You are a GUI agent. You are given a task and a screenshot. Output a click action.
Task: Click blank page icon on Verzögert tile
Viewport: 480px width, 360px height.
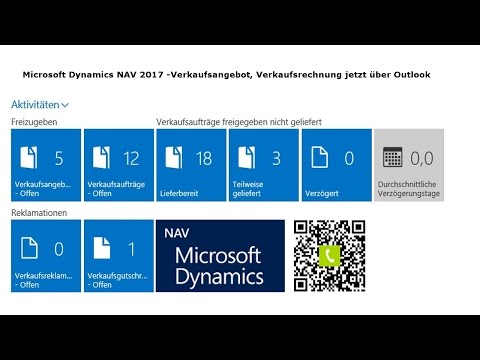tap(319, 157)
